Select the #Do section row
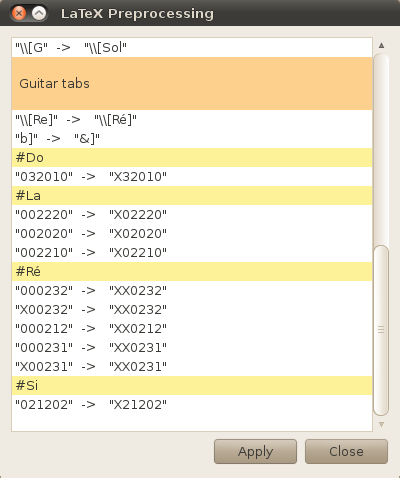The height and width of the screenshot is (478, 400). point(192,157)
